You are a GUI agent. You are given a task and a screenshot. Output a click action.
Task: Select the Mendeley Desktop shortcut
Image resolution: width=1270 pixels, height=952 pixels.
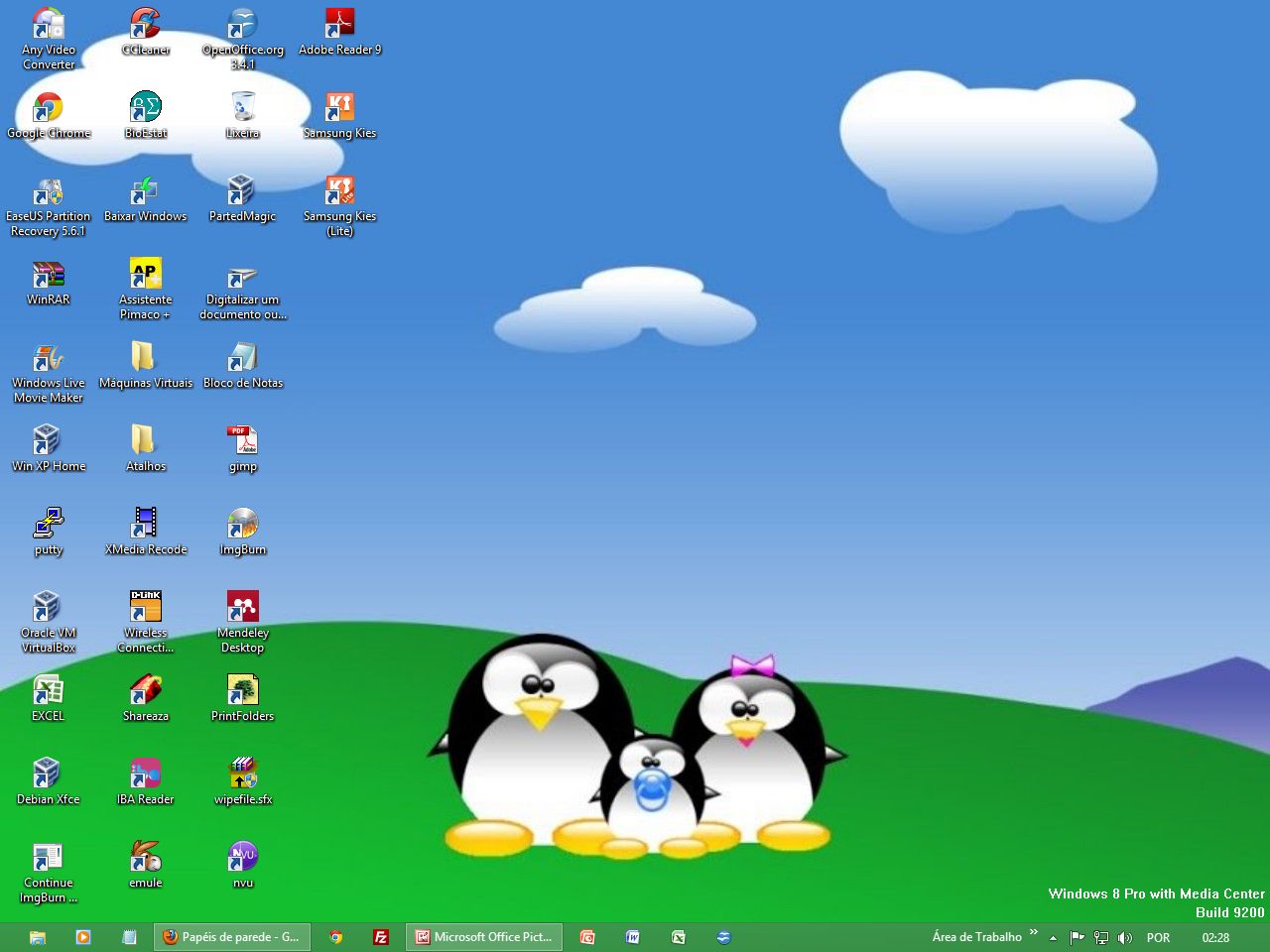pos(242,607)
